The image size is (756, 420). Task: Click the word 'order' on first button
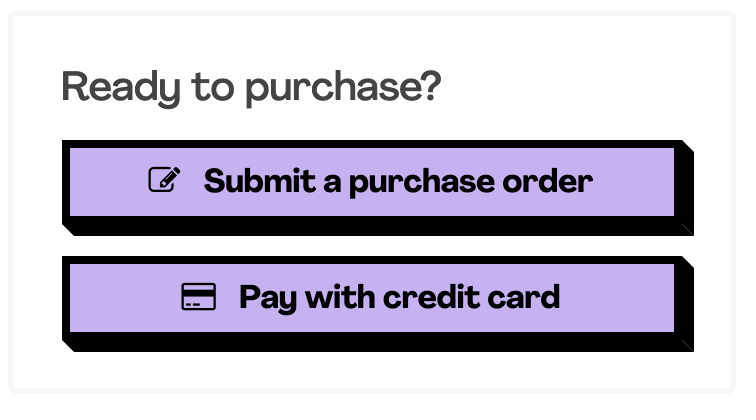548,181
